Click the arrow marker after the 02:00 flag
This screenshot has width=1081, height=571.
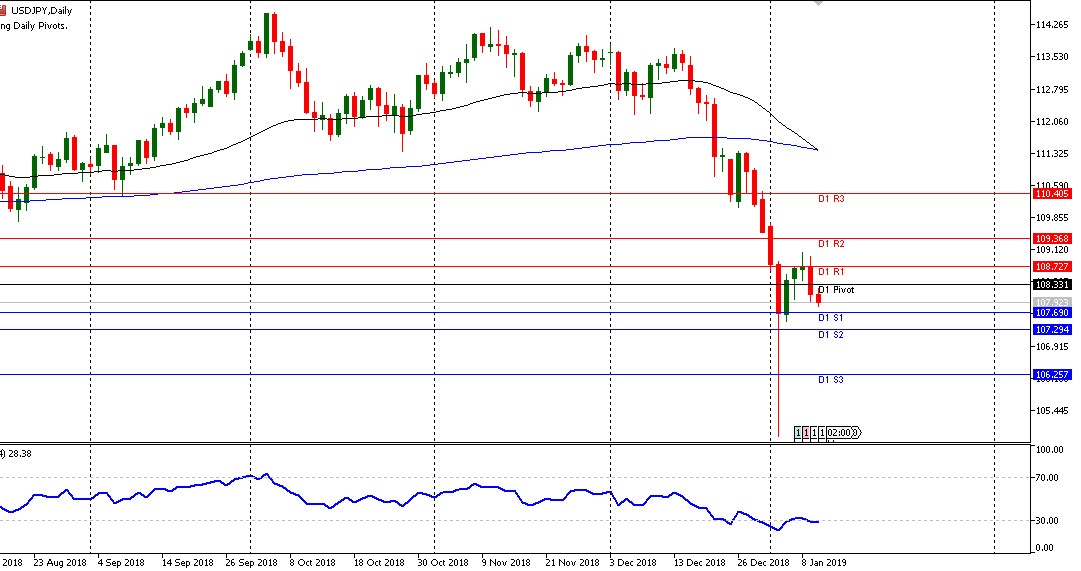coord(857,432)
